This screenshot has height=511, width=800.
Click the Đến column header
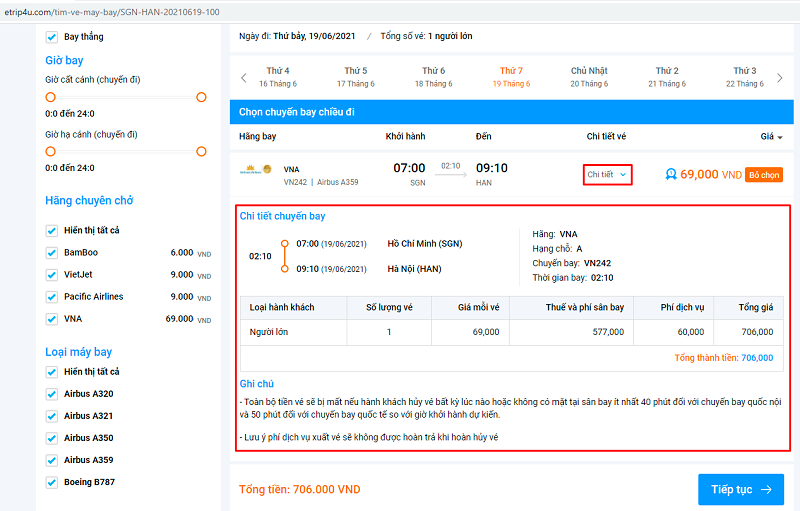[x=483, y=136]
